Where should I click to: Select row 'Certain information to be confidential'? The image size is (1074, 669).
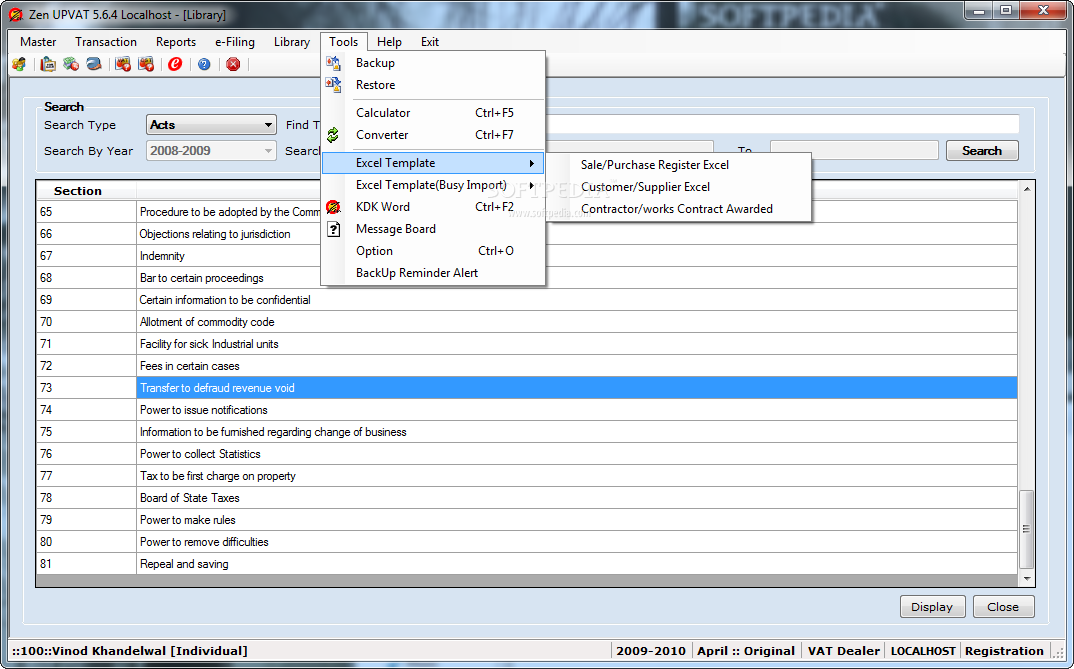(x=527, y=300)
